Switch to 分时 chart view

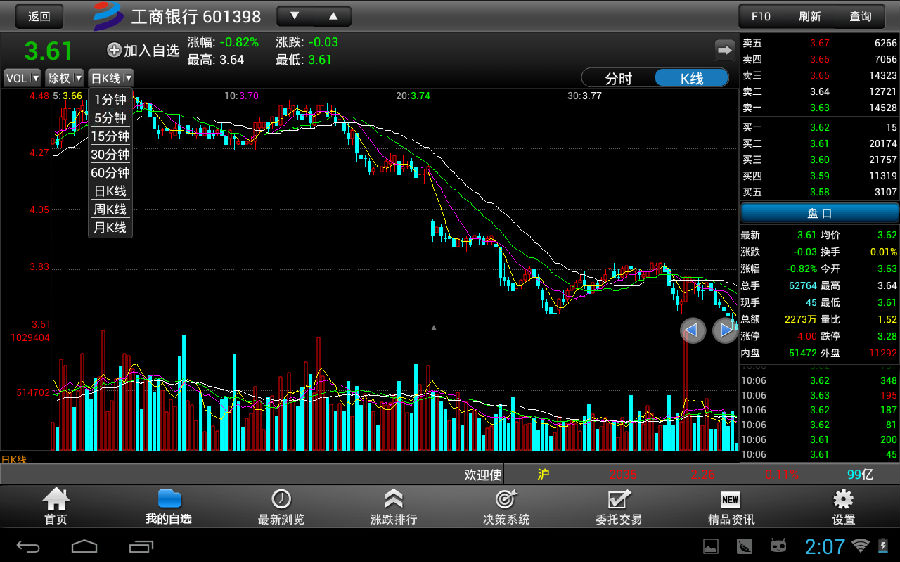point(619,78)
